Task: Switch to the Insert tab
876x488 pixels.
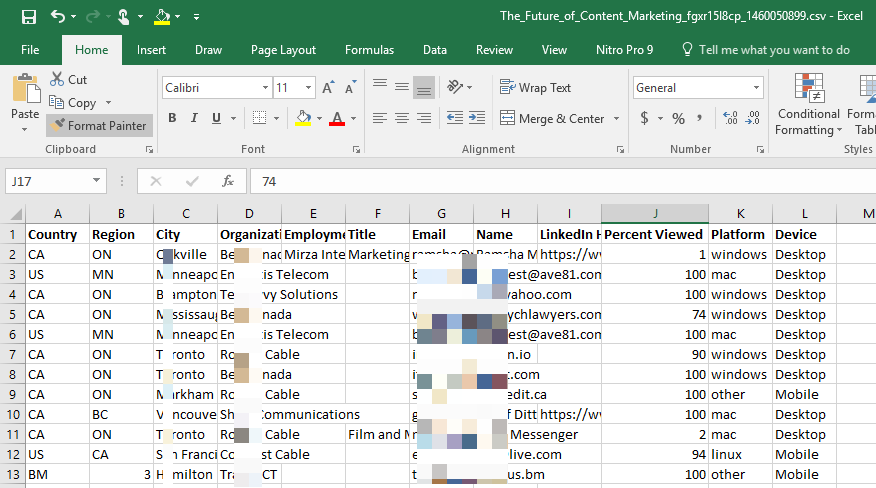Action: 151,50
